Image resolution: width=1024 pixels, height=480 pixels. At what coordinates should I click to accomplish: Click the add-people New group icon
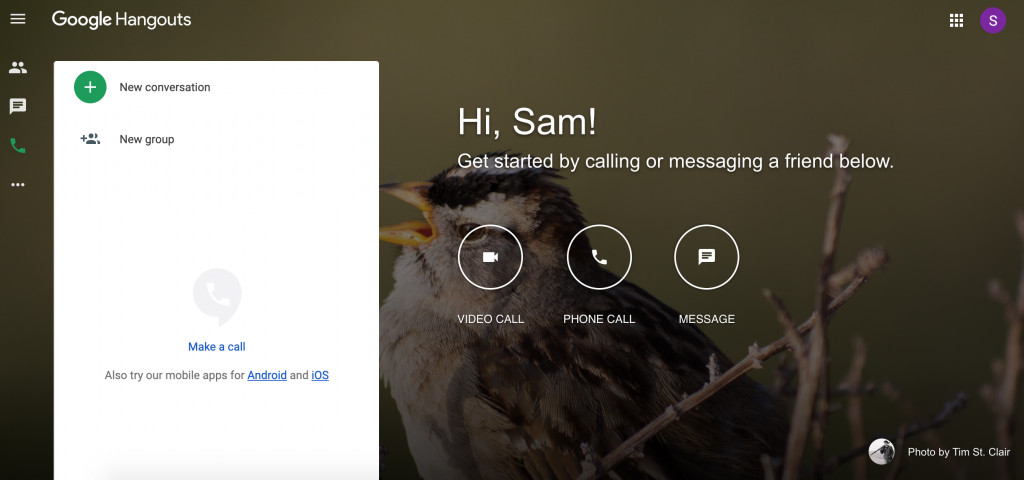coord(90,139)
